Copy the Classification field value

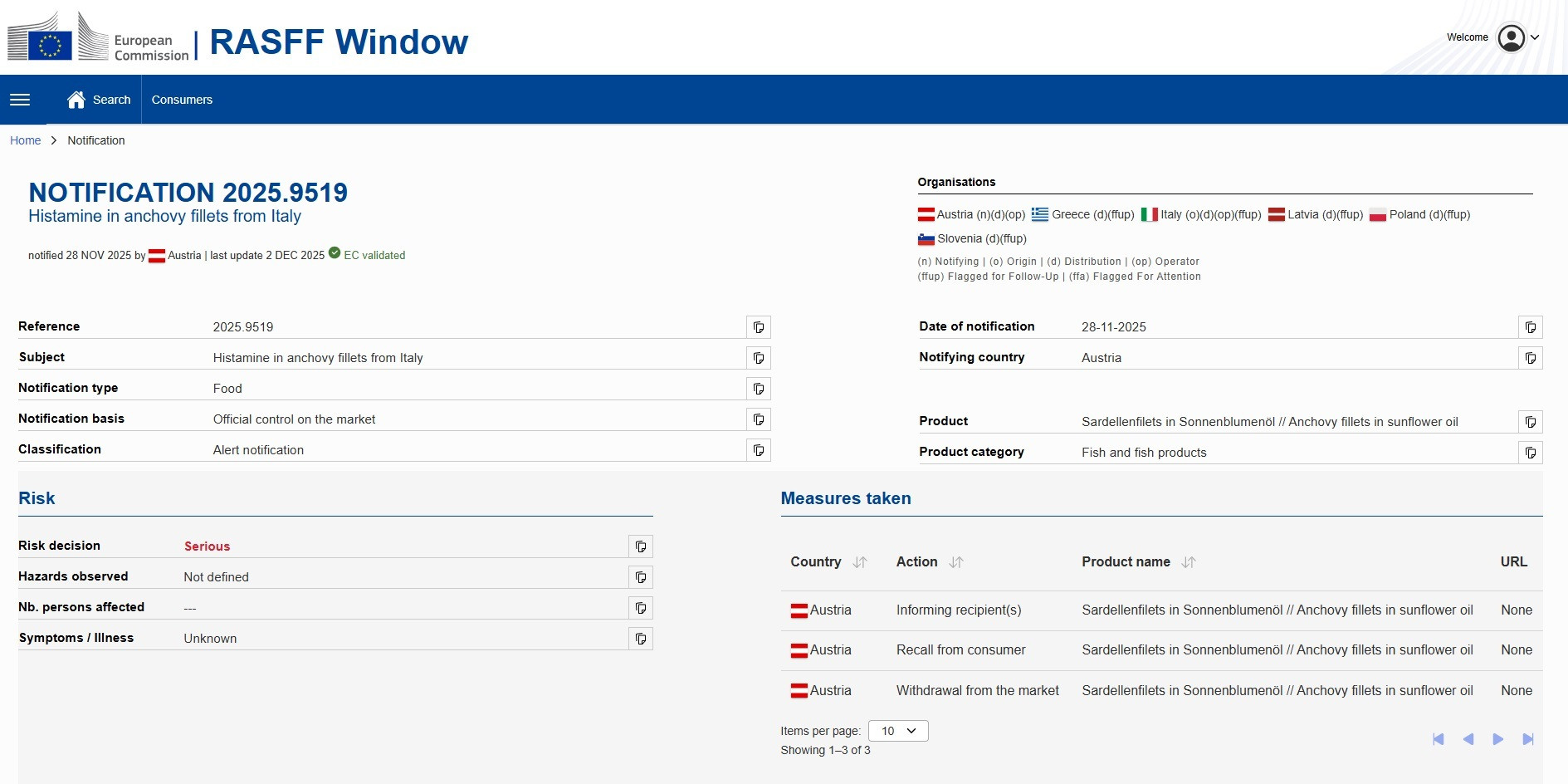pyautogui.click(x=758, y=450)
